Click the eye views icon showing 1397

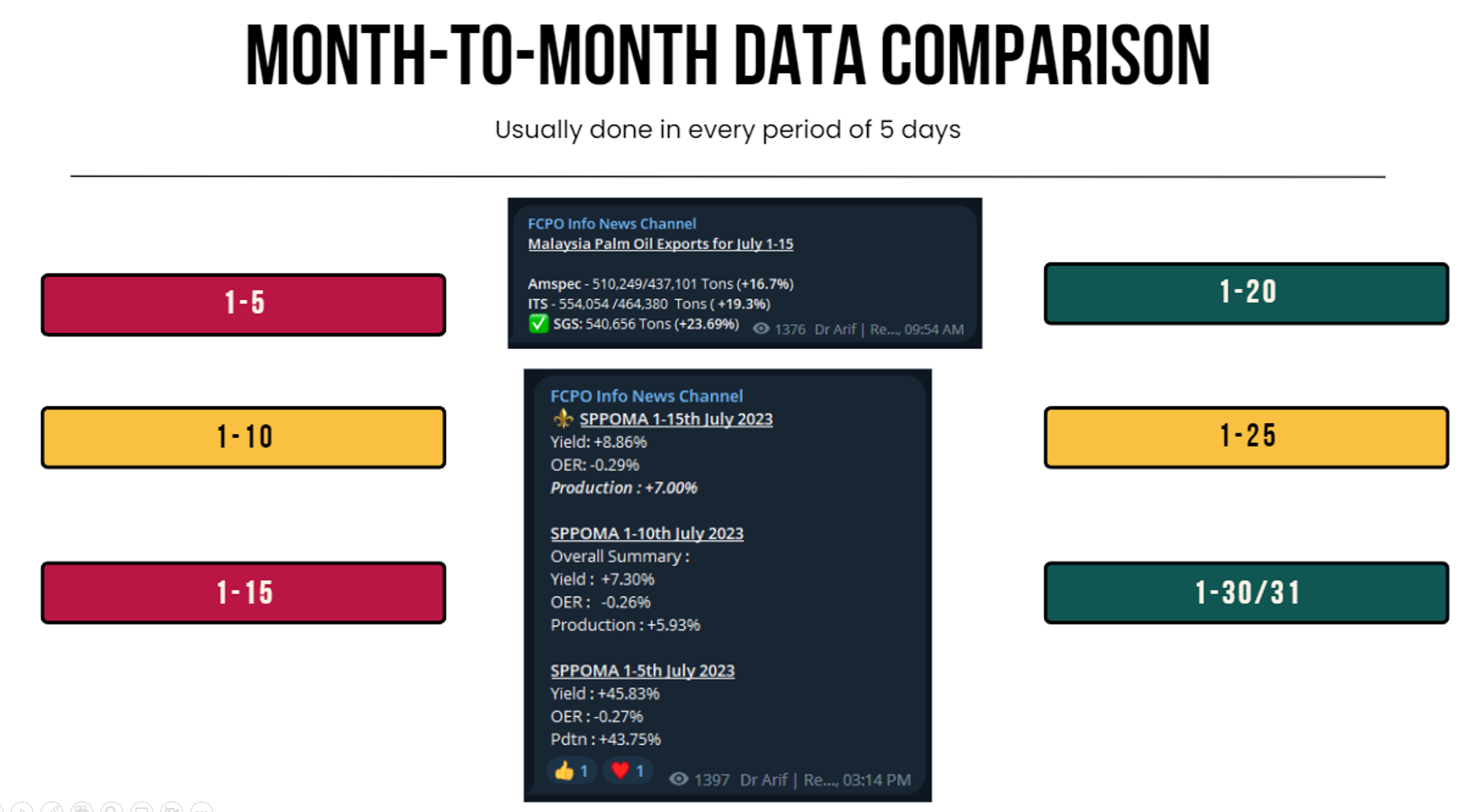tap(678, 780)
